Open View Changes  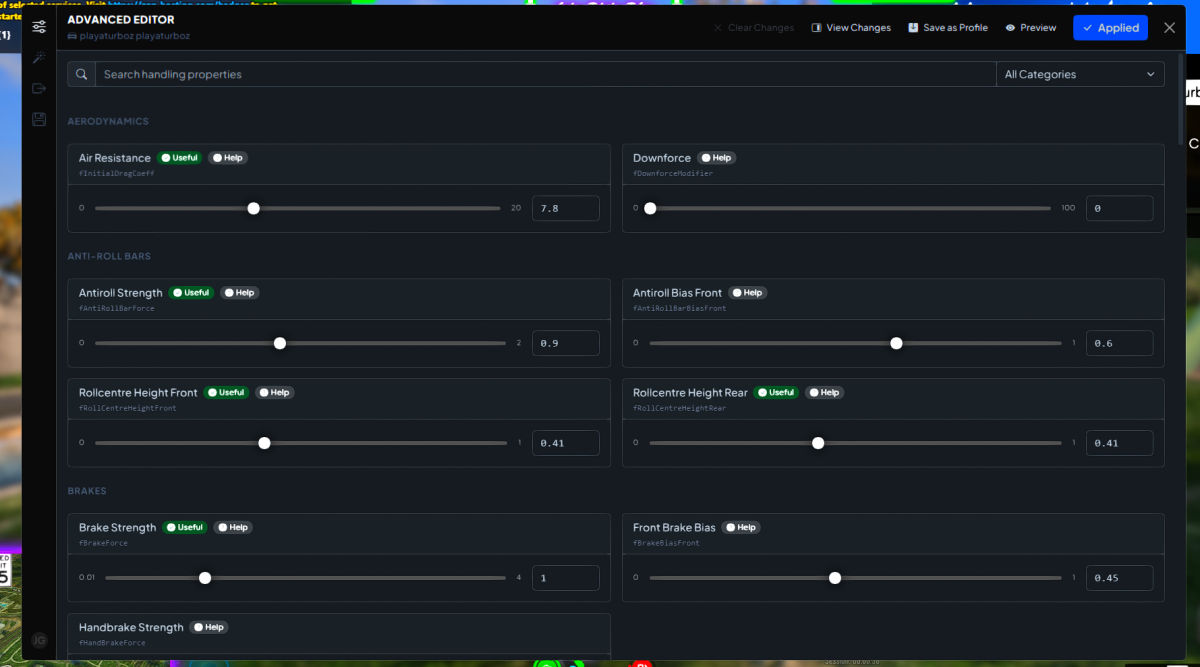click(x=851, y=28)
